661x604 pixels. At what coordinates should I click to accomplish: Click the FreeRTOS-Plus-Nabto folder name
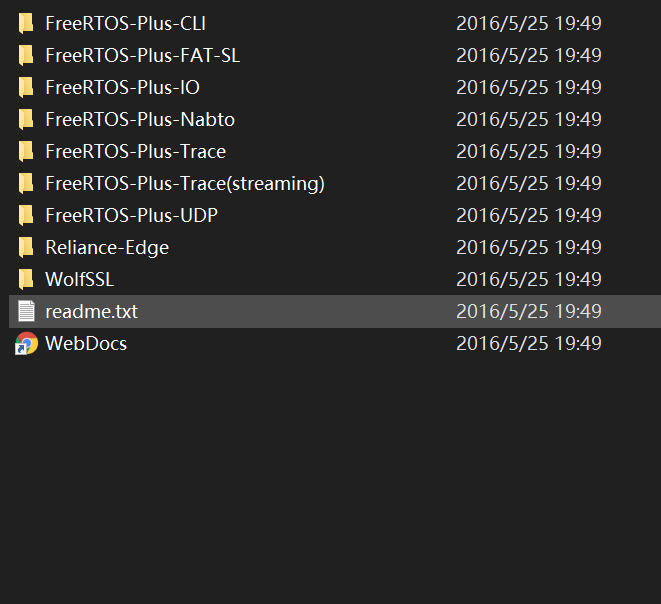[140, 120]
